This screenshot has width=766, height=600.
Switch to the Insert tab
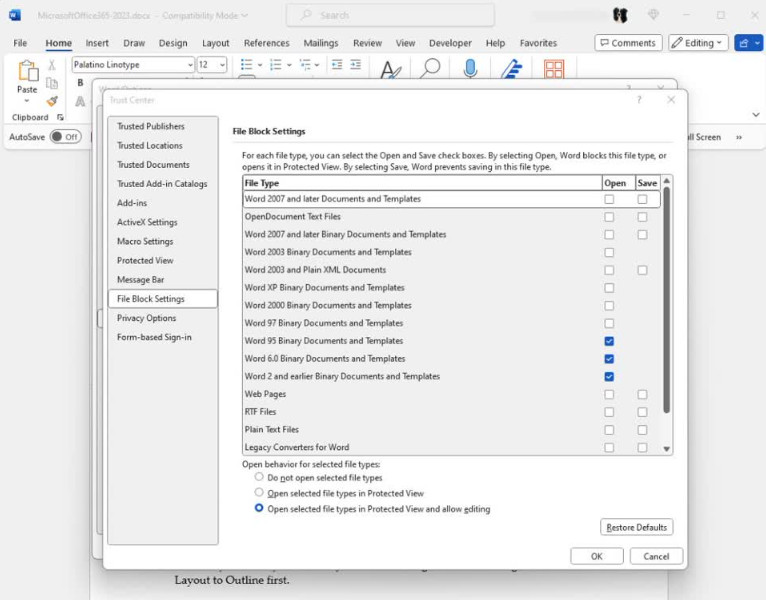click(x=97, y=43)
